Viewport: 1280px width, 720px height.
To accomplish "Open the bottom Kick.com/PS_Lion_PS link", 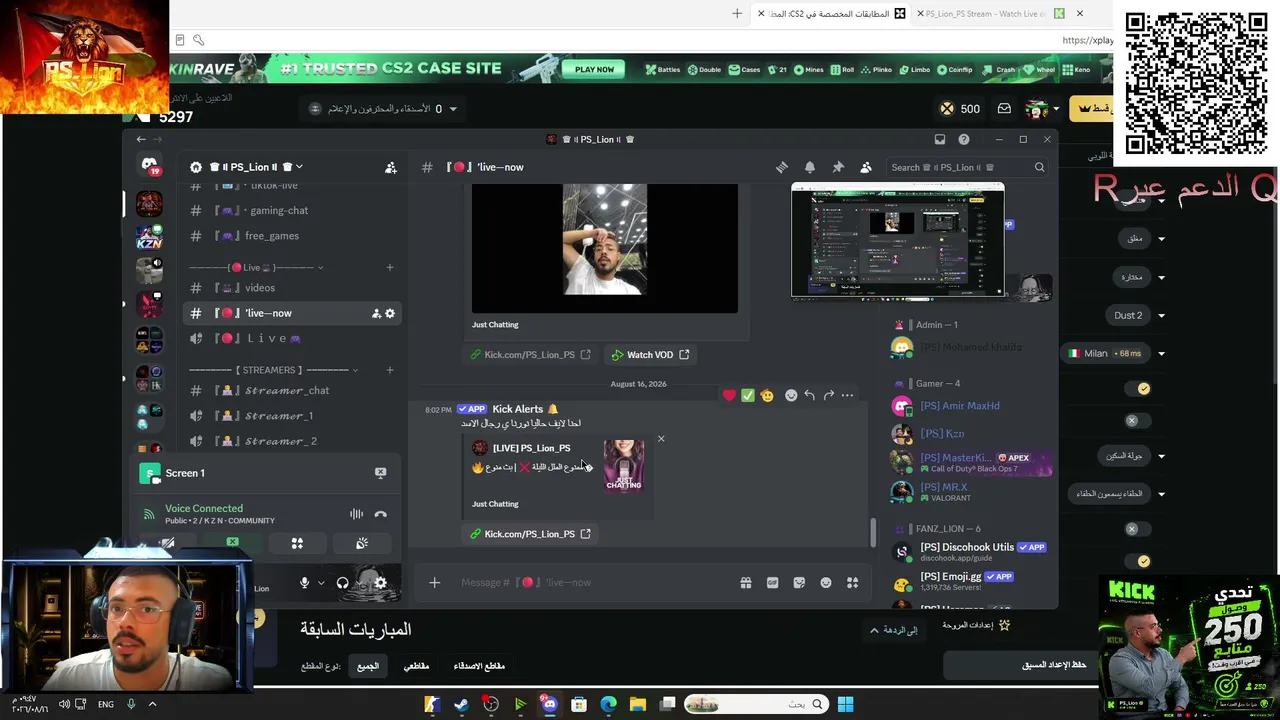I will (x=531, y=534).
